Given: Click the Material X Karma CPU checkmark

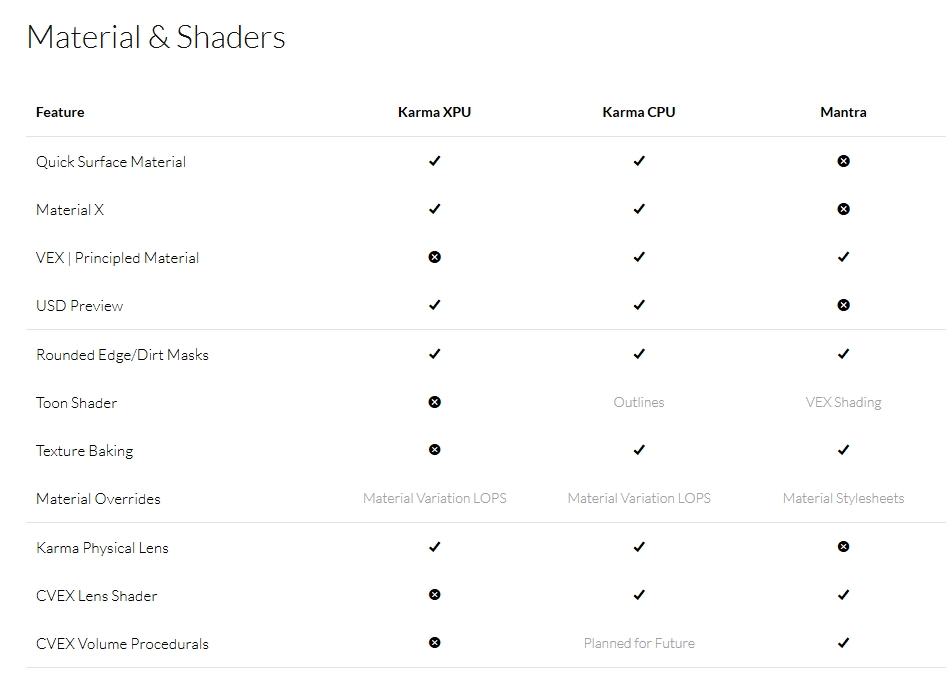Looking at the screenshot, I should coord(639,209).
